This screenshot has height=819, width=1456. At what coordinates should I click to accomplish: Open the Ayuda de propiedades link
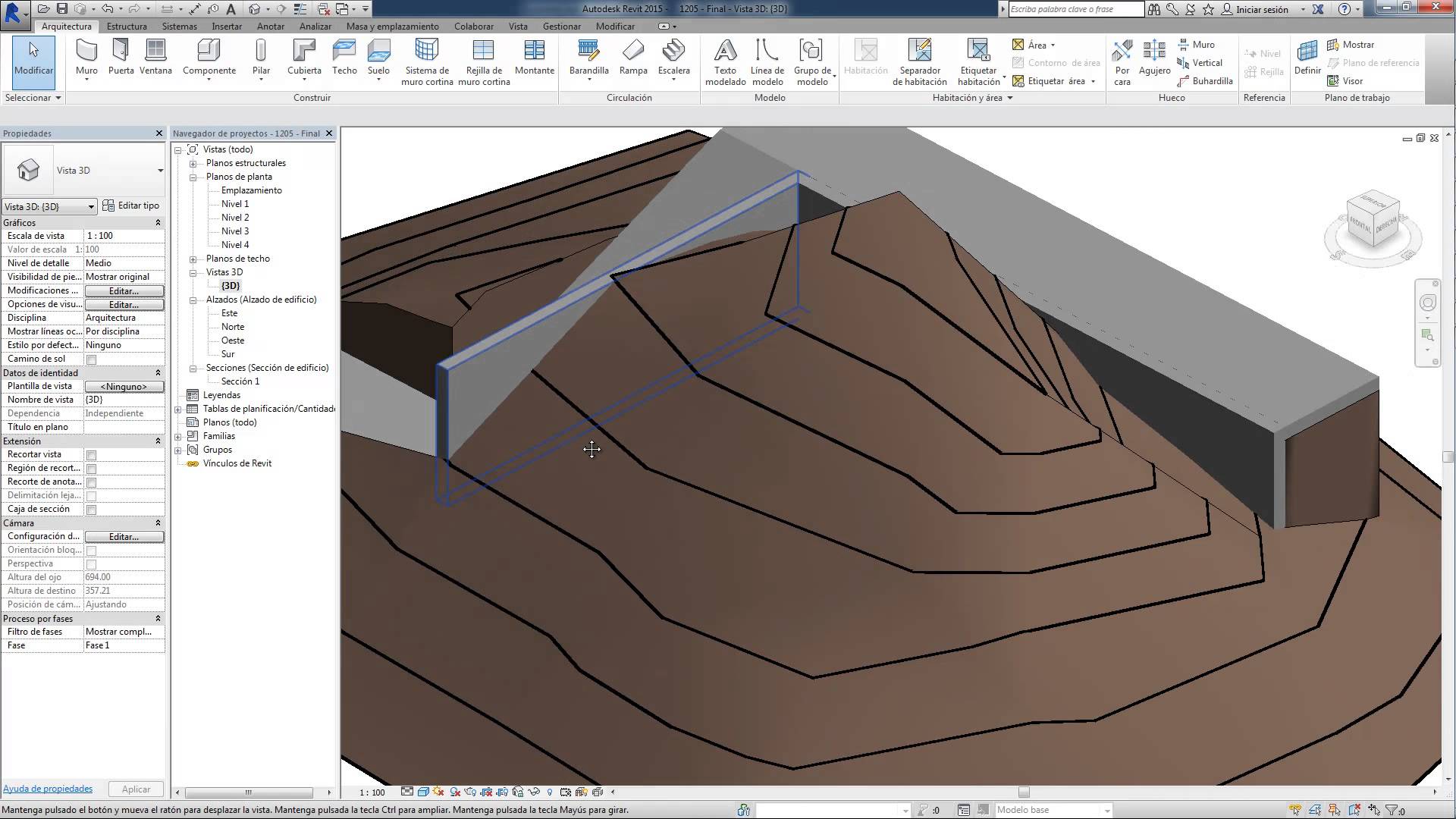click(48, 789)
